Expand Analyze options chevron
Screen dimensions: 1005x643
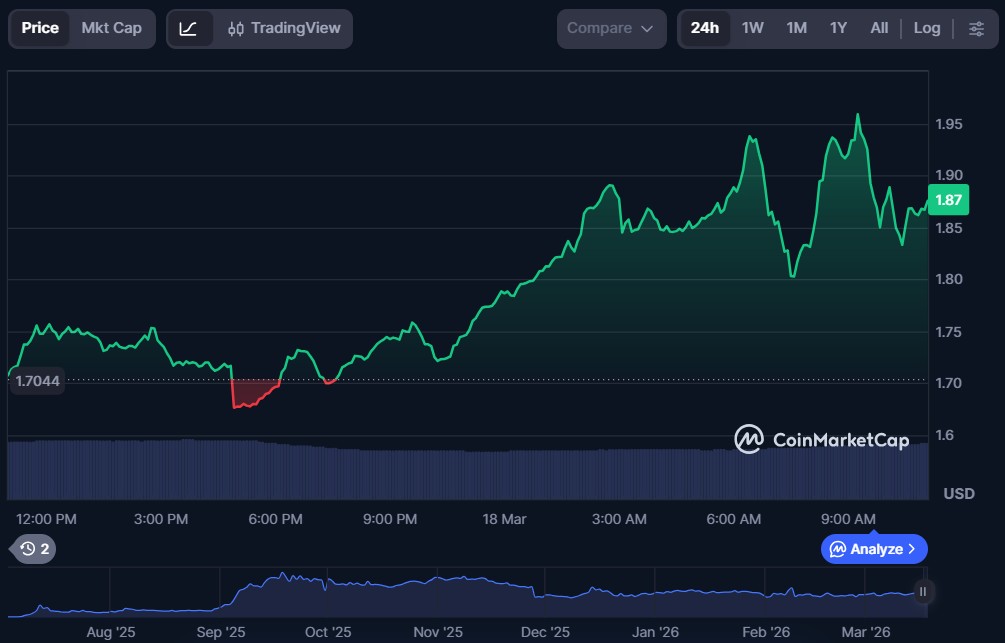coord(911,549)
